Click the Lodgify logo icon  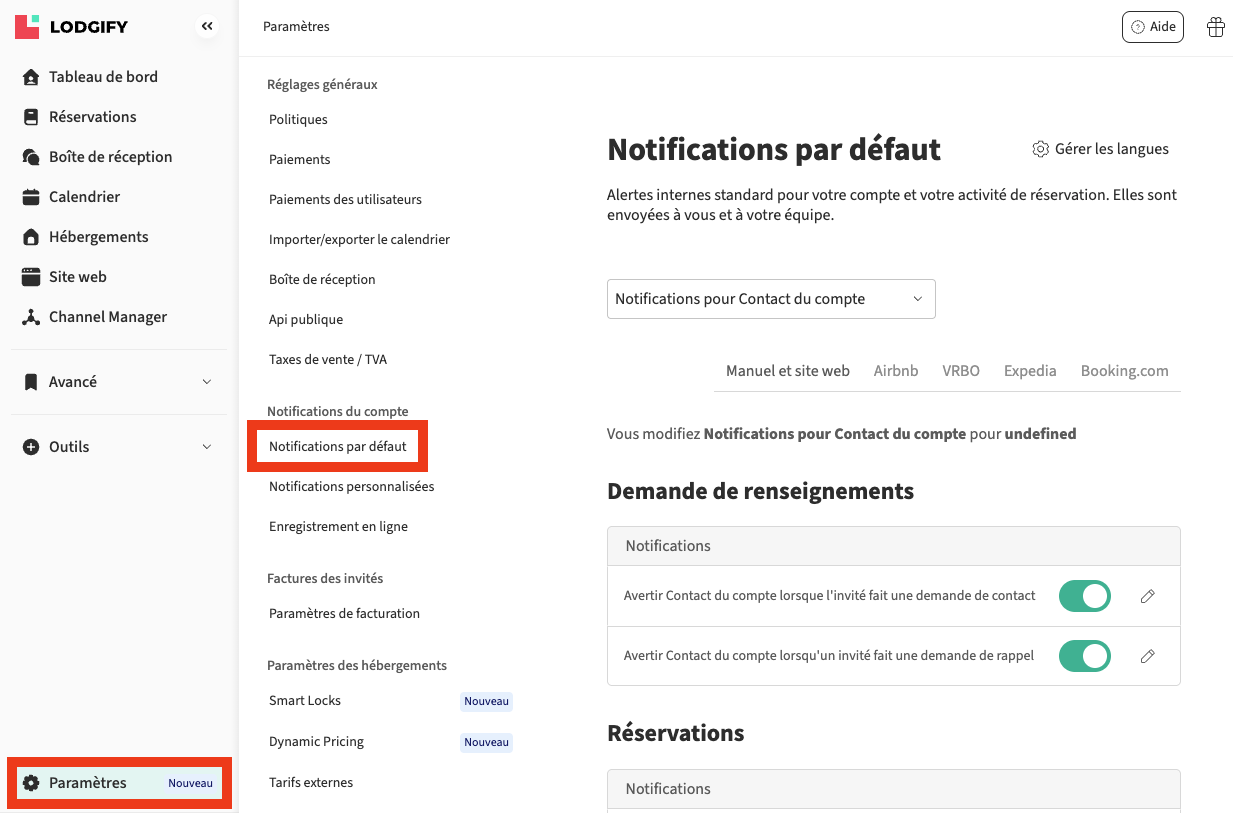point(27,26)
